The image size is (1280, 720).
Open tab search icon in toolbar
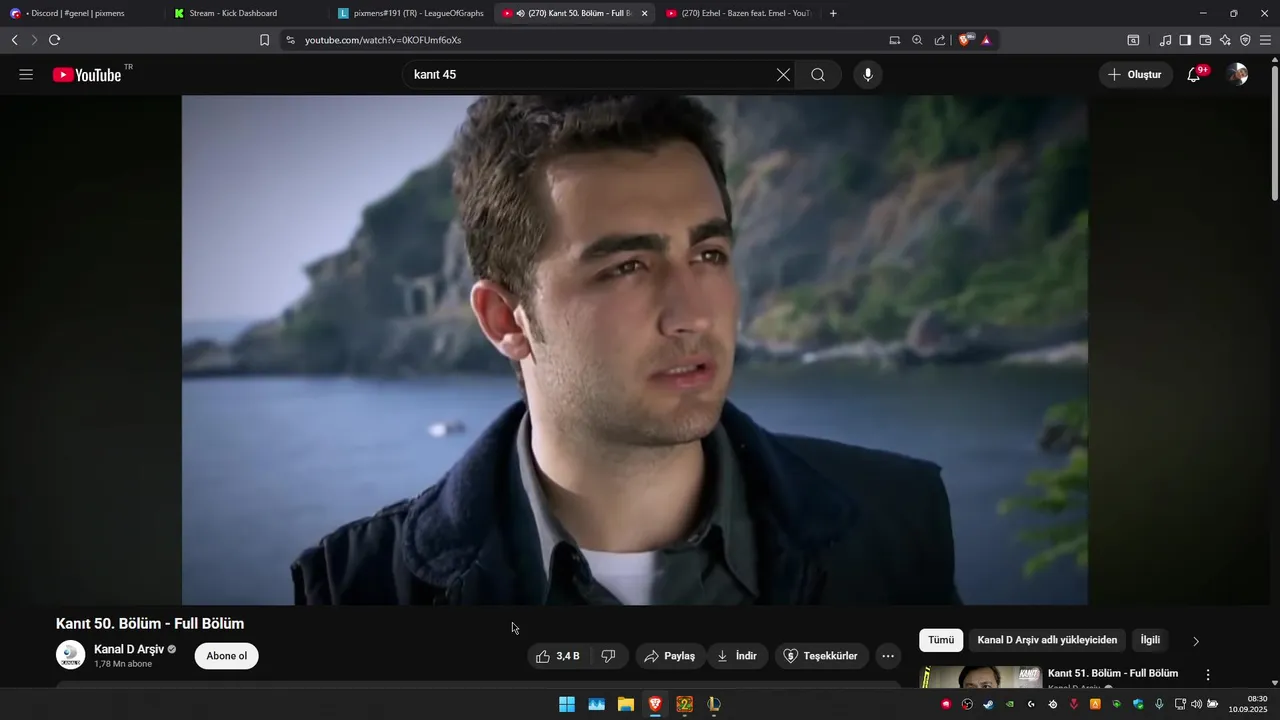(1133, 40)
